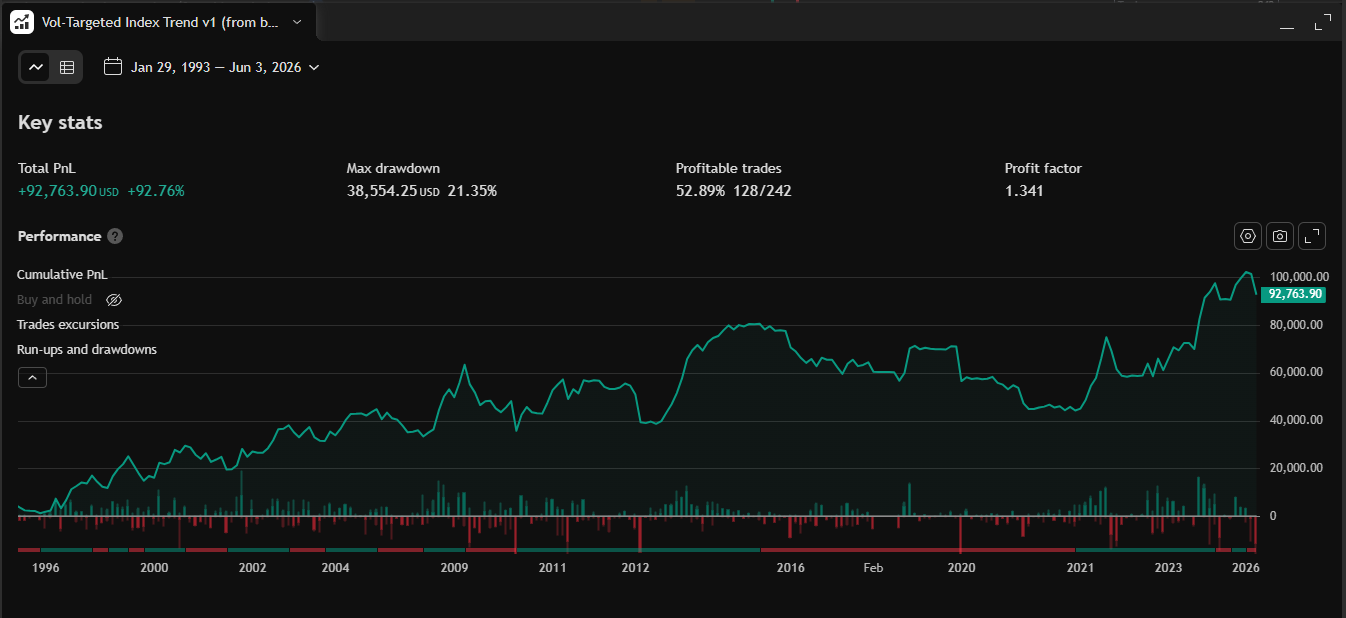This screenshot has width=1346, height=618.
Task: Open chart settings hexagon icon
Action: point(1248,236)
